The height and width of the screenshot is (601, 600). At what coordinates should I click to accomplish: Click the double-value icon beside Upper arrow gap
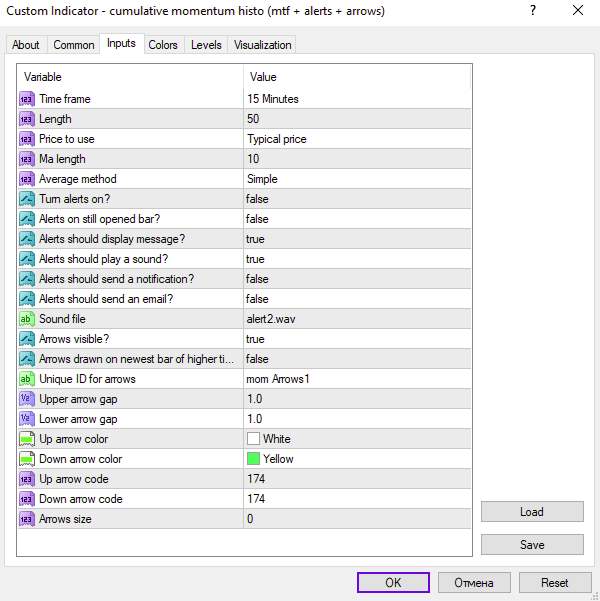coord(27,399)
